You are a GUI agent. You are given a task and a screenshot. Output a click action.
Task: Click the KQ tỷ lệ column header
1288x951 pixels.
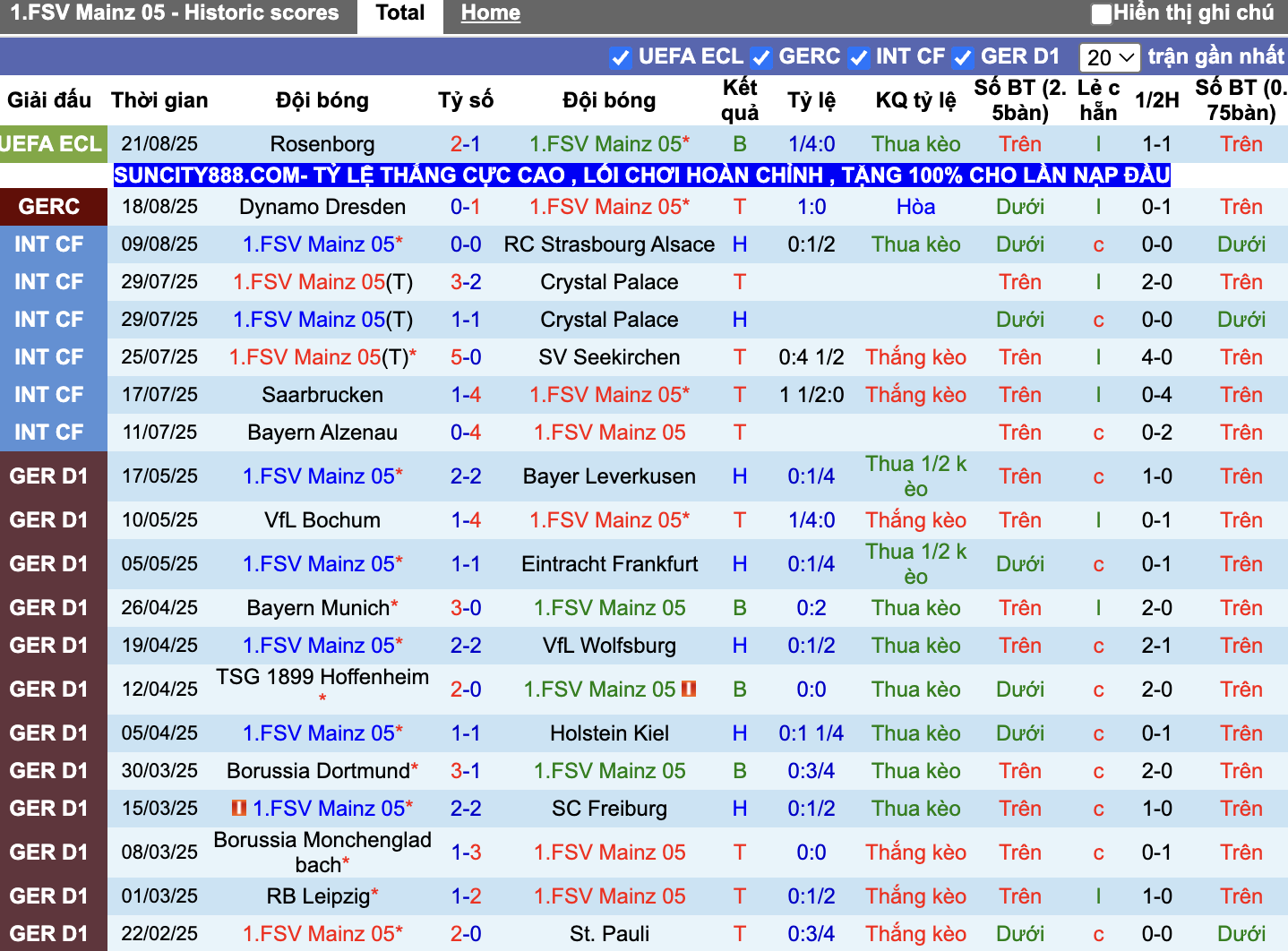click(x=915, y=100)
